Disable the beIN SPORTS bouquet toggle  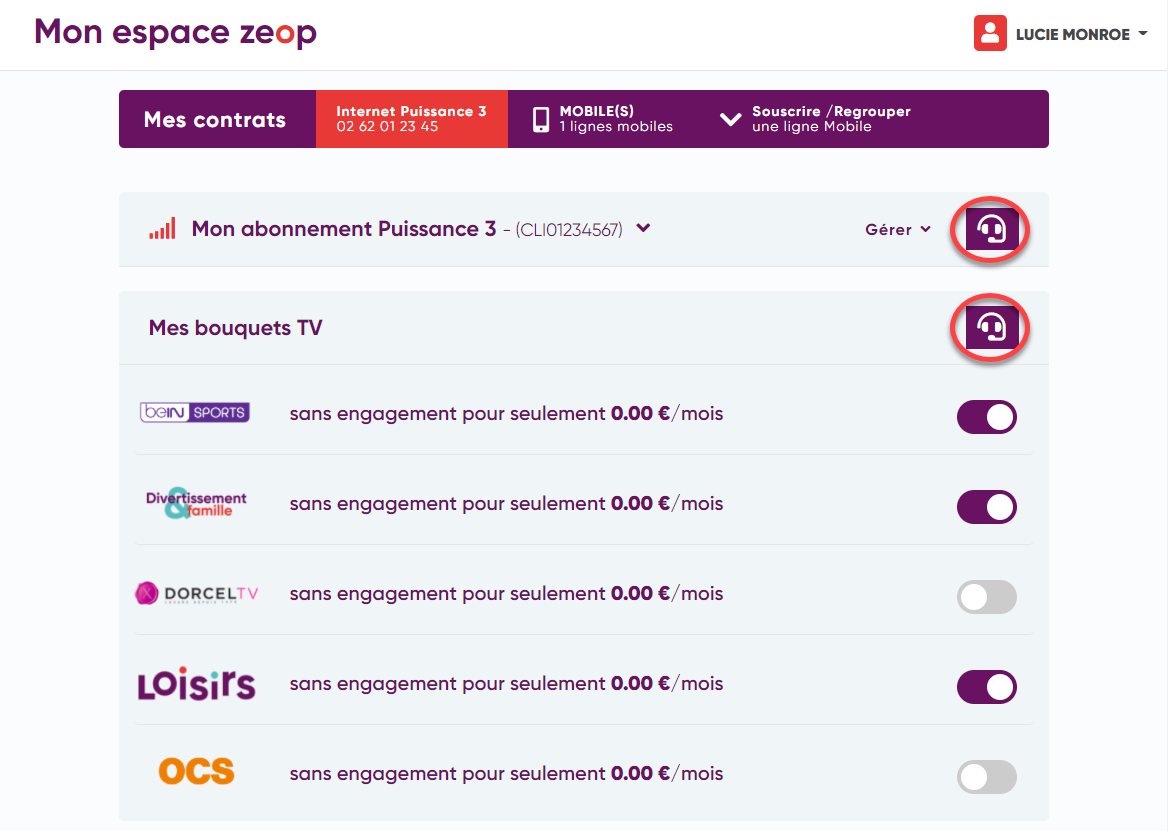click(x=987, y=417)
